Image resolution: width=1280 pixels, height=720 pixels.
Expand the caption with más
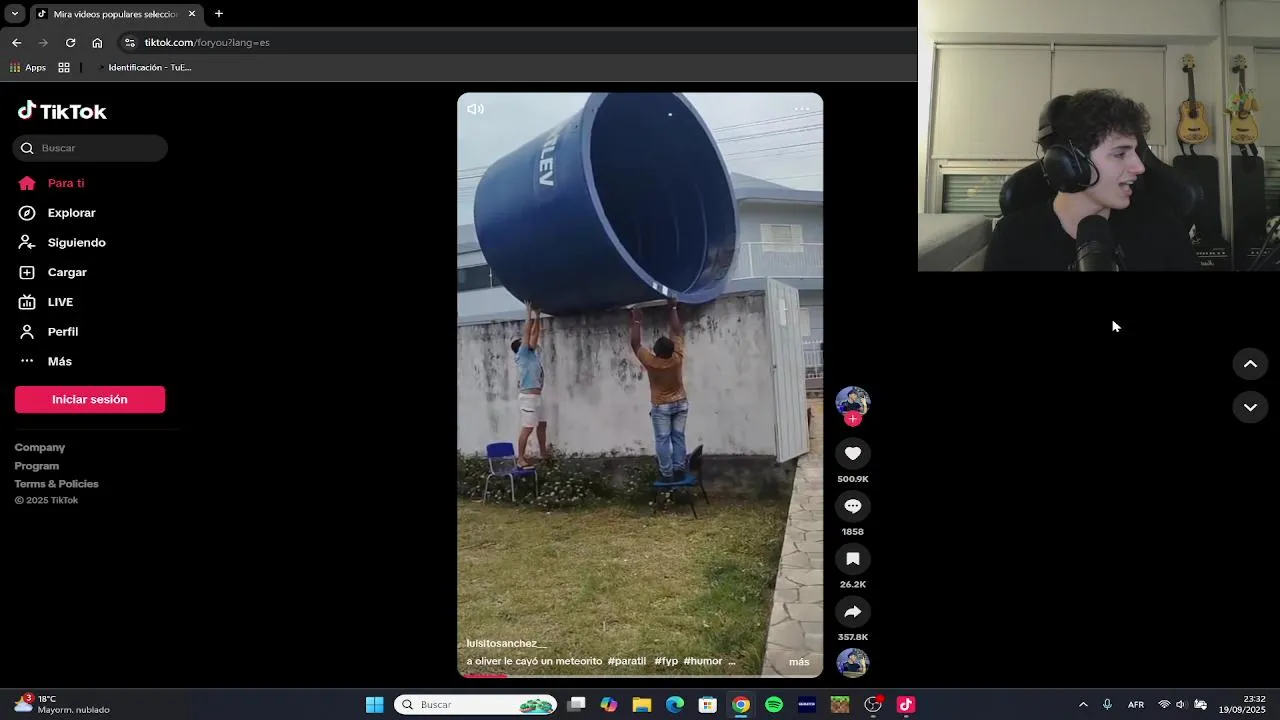(799, 662)
